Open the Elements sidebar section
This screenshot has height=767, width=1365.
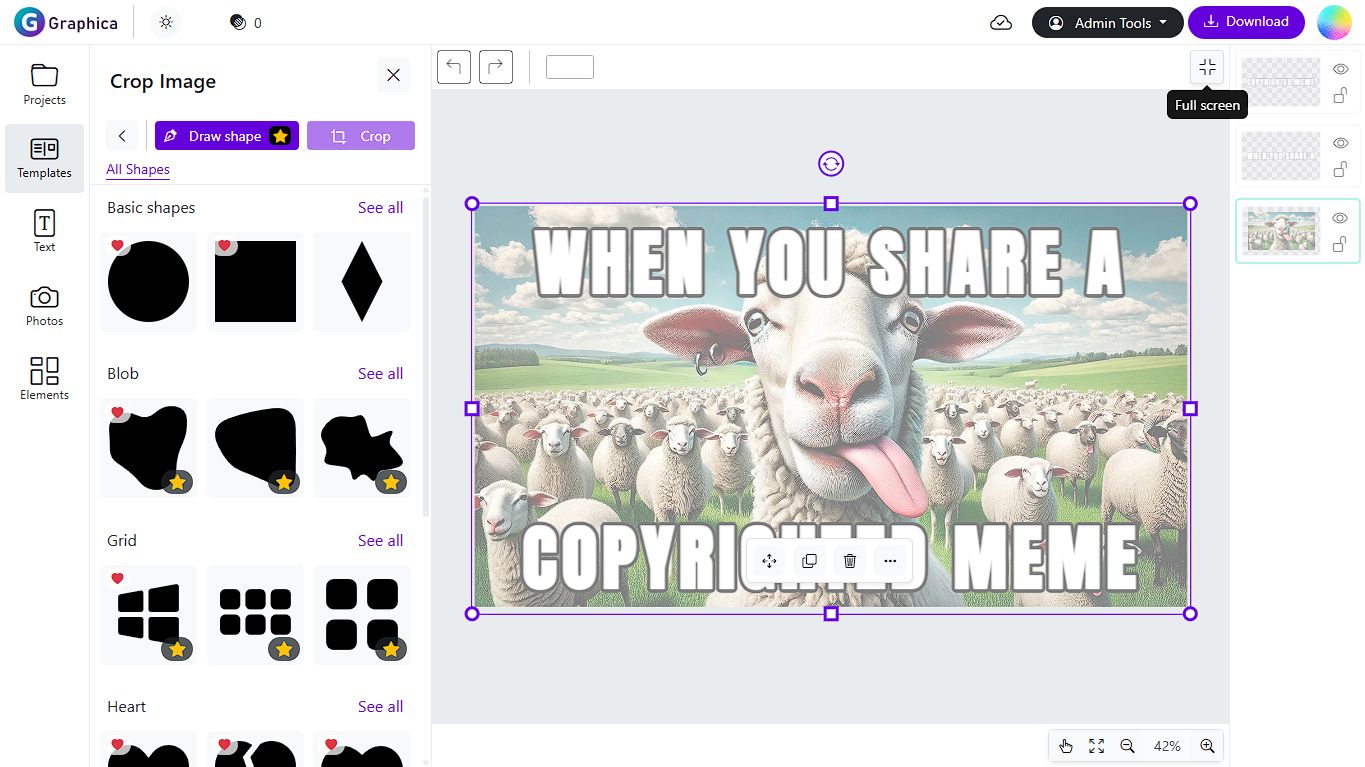[x=44, y=379]
